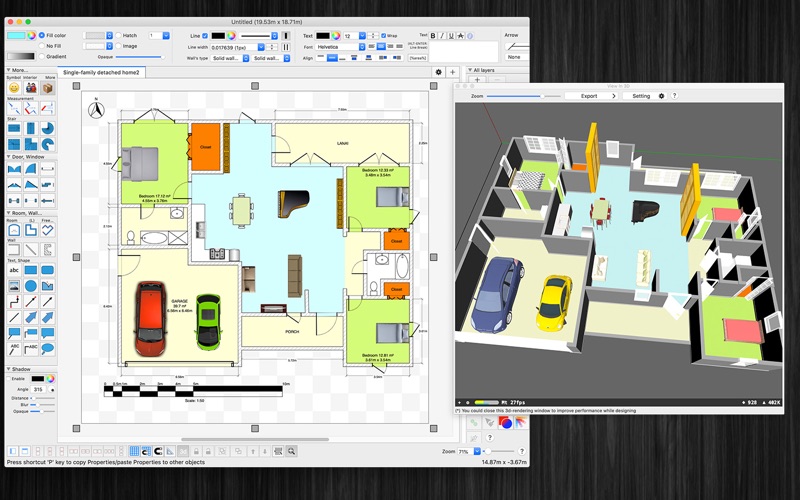Enable the Shadow checkbox
The height and width of the screenshot is (500, 800).
(9, 379)
